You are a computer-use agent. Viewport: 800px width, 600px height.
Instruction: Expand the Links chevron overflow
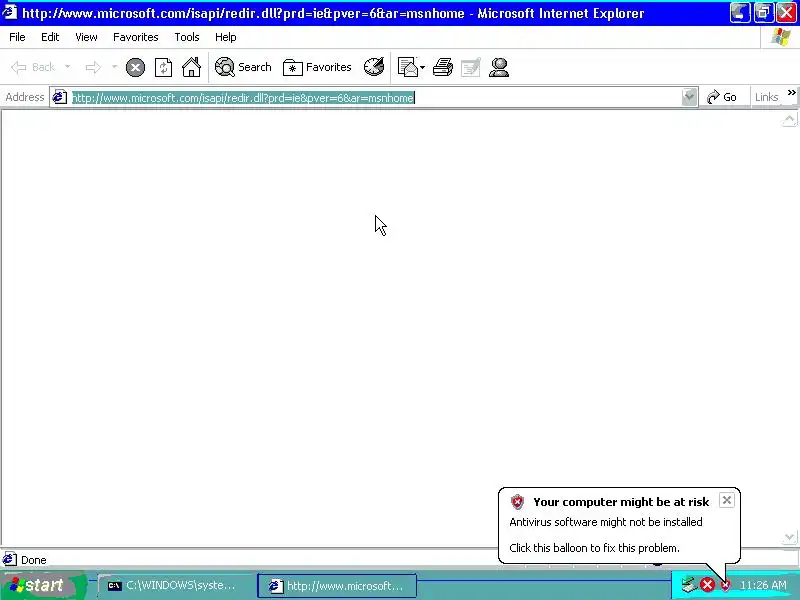click(791, 93)
